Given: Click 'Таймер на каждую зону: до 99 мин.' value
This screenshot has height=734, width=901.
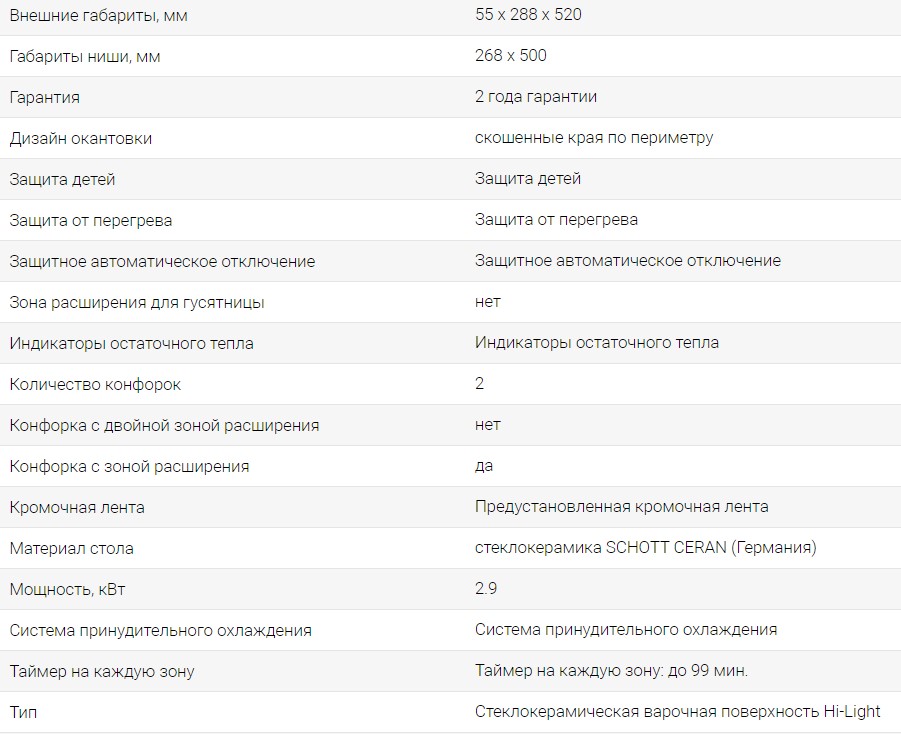Looking at the screenshot, I should pyautogui.click(x=611, y=671).
